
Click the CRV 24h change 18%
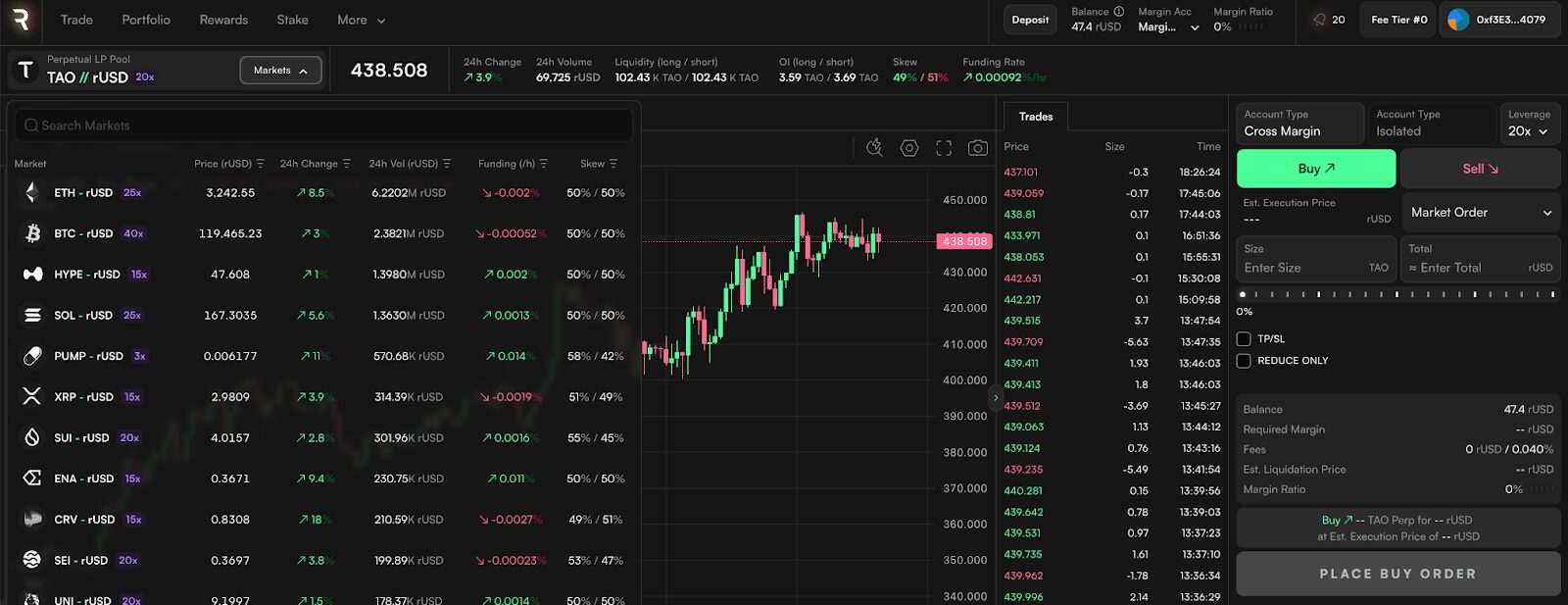315,520
